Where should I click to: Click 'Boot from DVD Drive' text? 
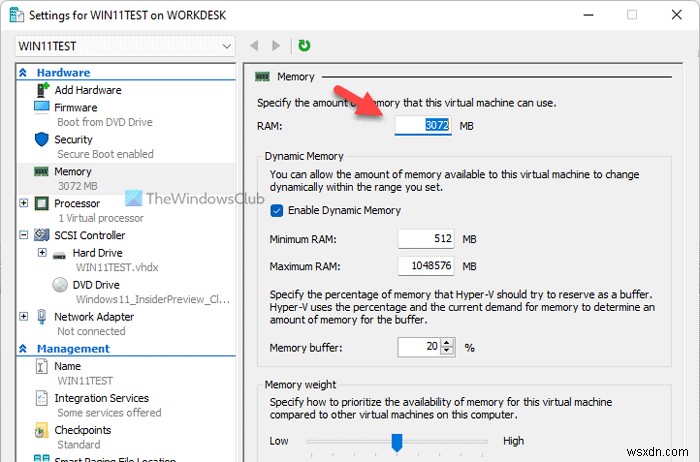pyautogui.click(x=104, y=122)
